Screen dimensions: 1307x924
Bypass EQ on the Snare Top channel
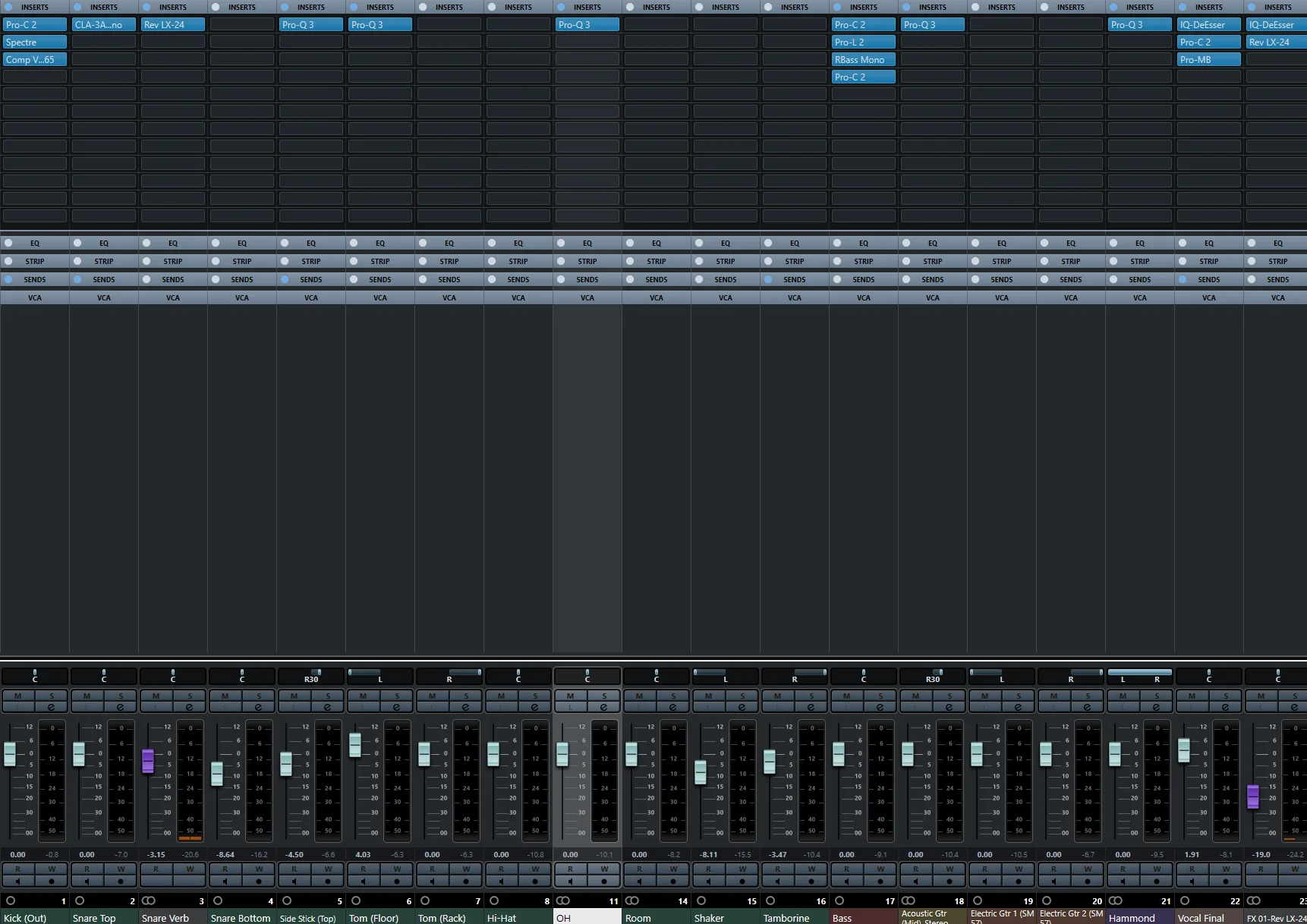pyautogui.click(x=77, y=243)
